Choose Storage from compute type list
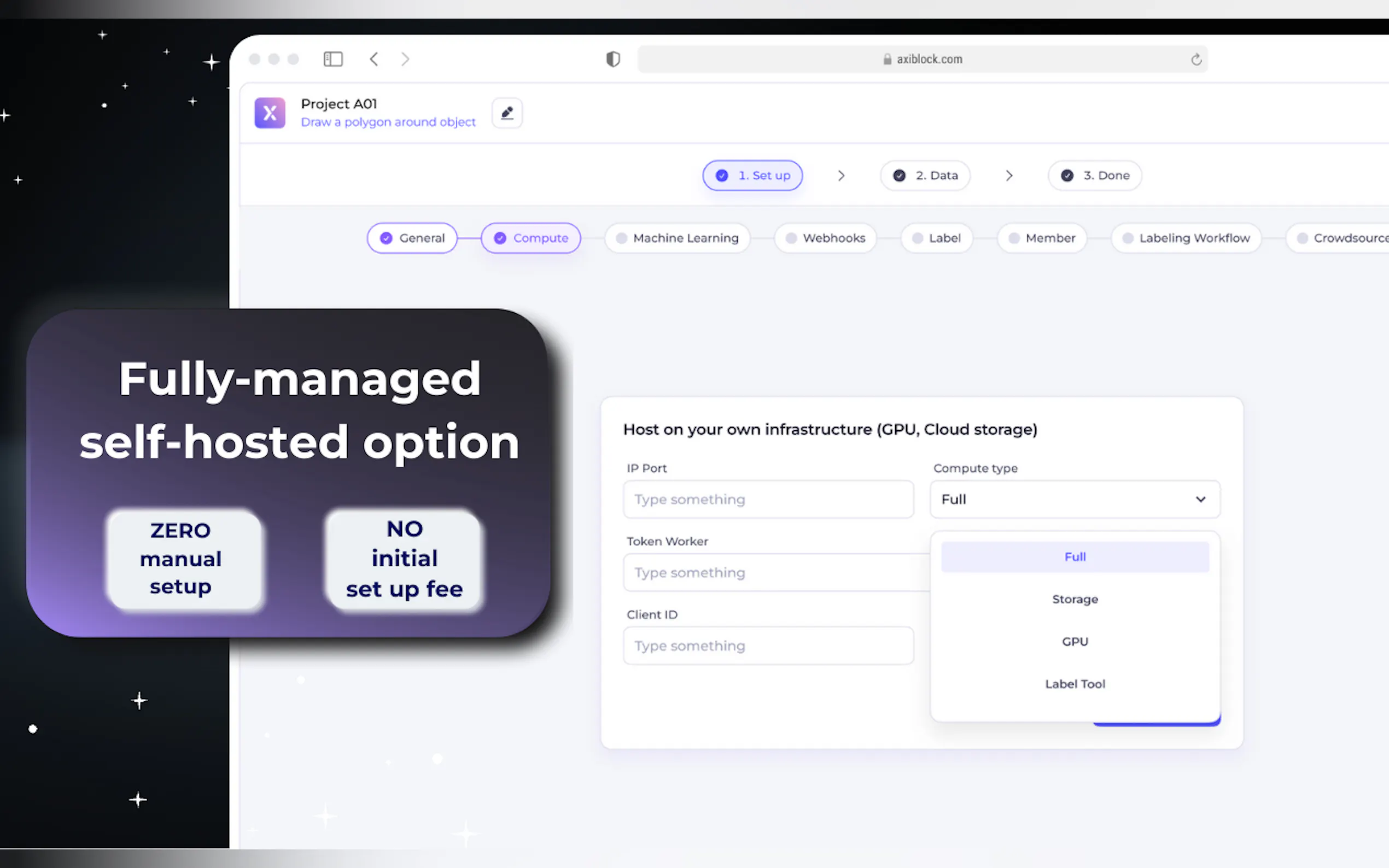The height and width of the screenshot is (868, 1389). click(1075, 599)
